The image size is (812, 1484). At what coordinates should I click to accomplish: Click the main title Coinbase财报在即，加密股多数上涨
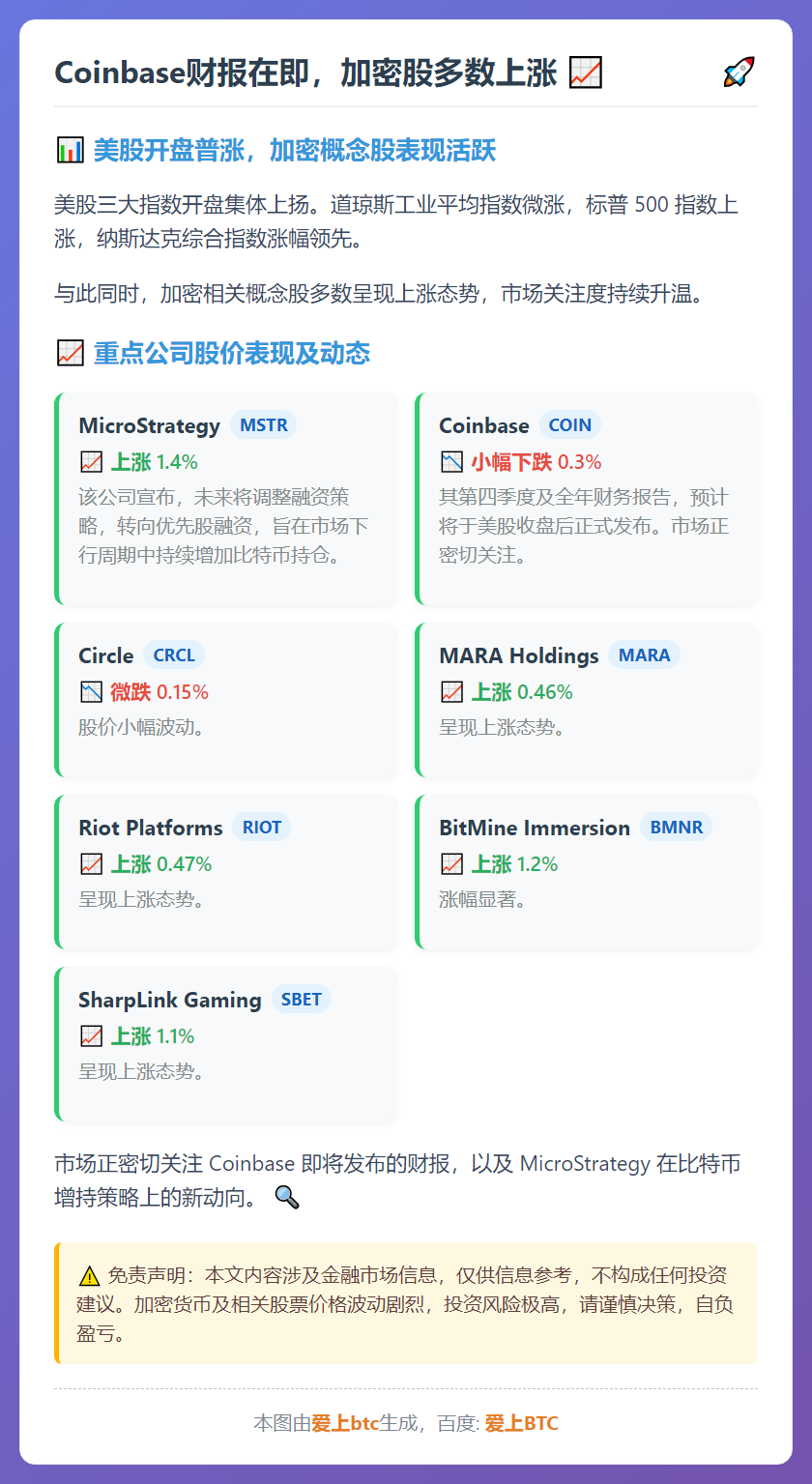tap(306, 73)
